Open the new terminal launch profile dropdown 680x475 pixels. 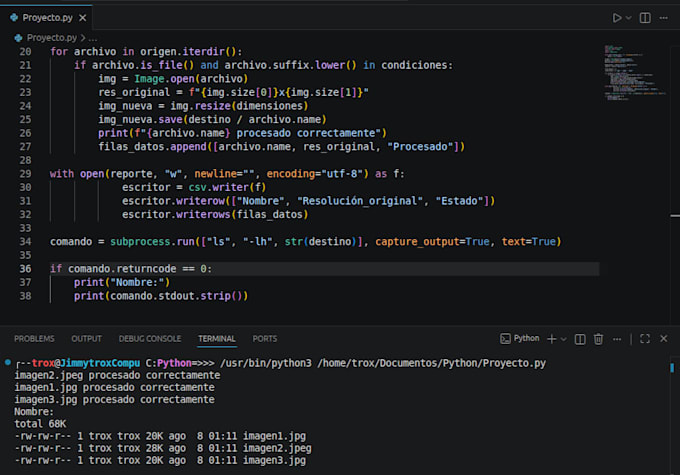(x=563, y=339)
